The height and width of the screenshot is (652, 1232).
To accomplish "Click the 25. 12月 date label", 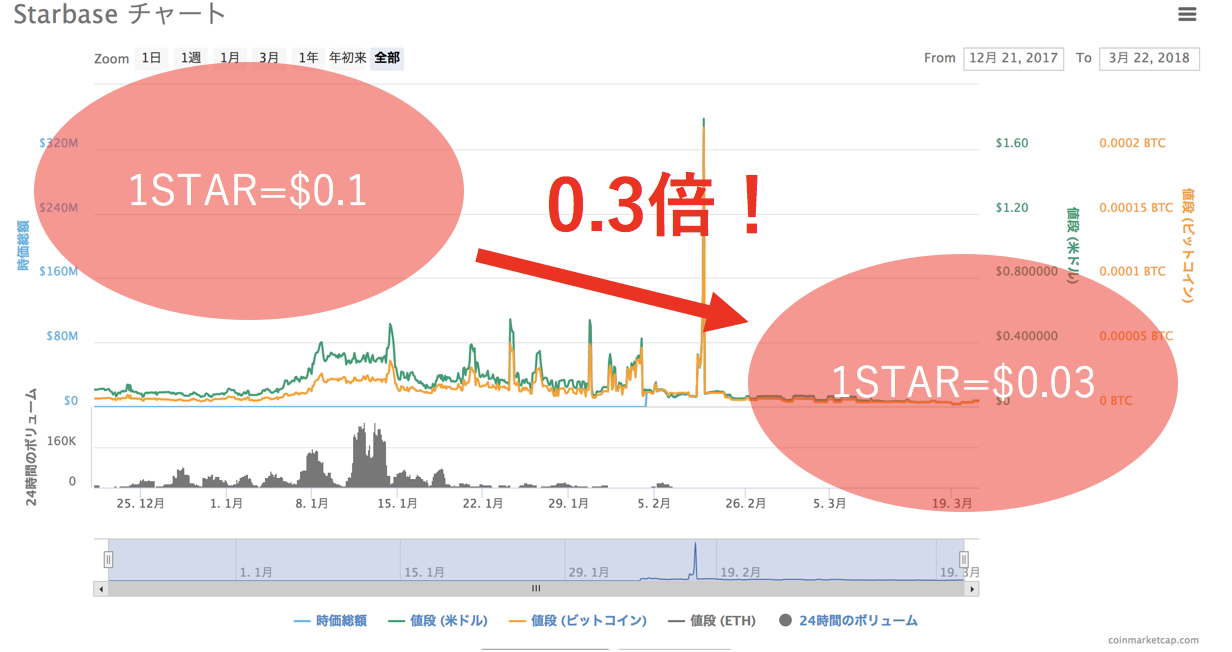I will coord(139,504).
